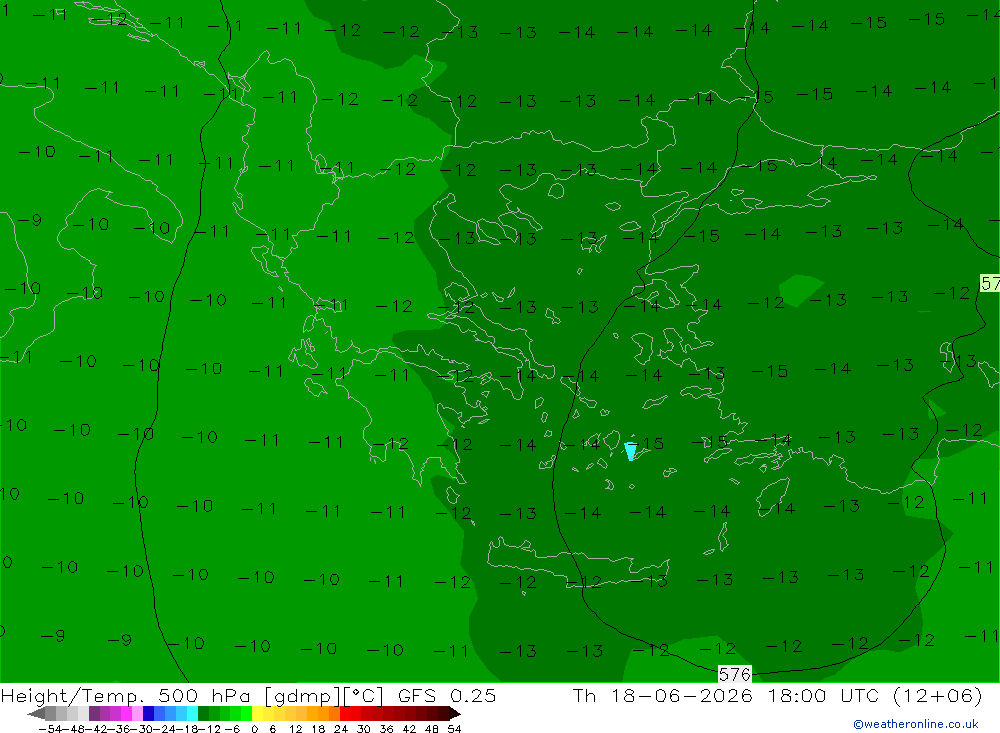The width and height of the screenshot is (1000, 733).
Task: Click the forecast date 'Th 18-06-2026'
Action: click(x=663, y=696)
